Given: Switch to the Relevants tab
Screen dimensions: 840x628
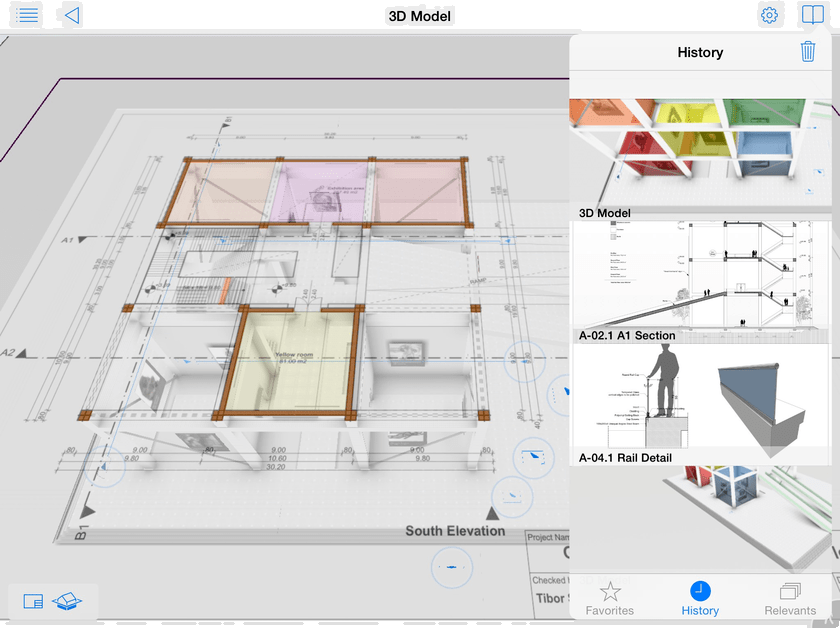Looking at the screenshot, I should pos(790,598).
